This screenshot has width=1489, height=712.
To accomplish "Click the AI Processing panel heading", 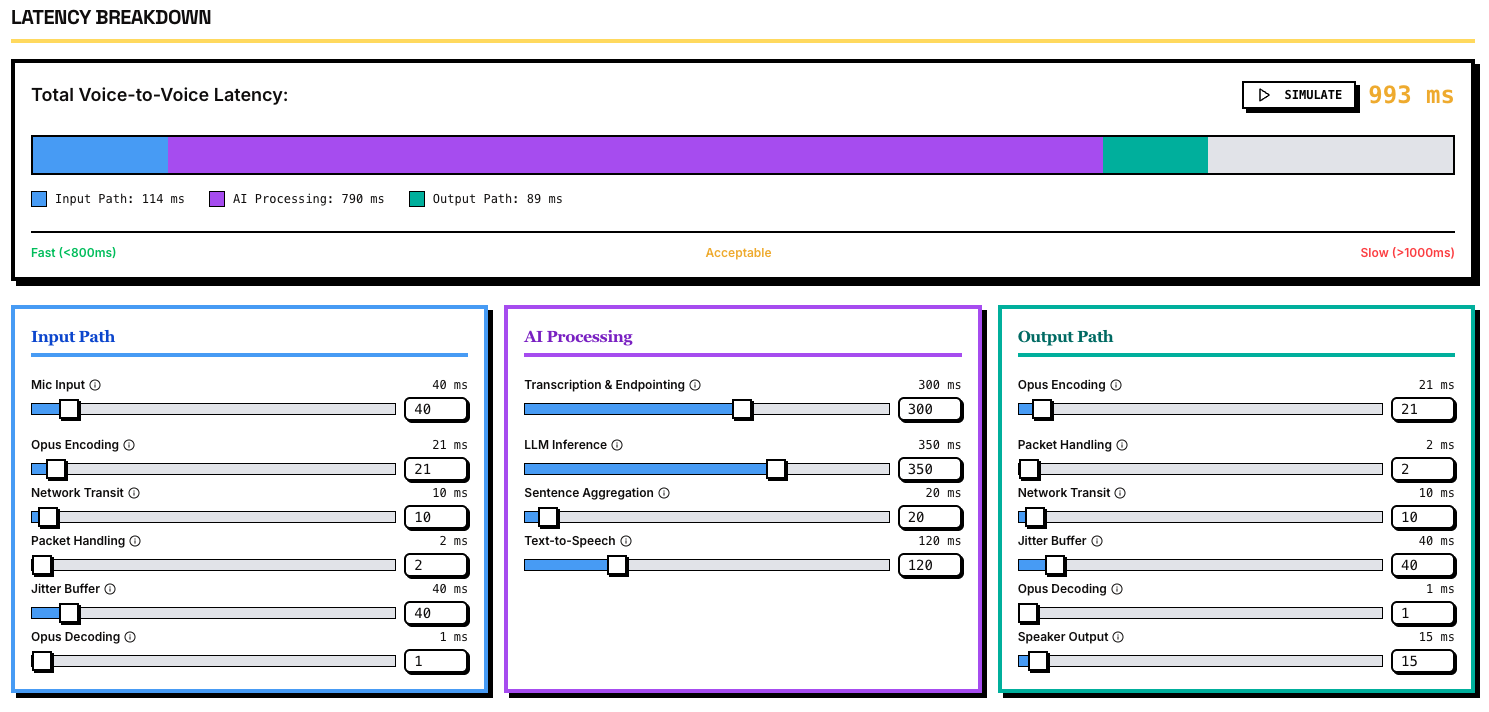I will (578, 337).
